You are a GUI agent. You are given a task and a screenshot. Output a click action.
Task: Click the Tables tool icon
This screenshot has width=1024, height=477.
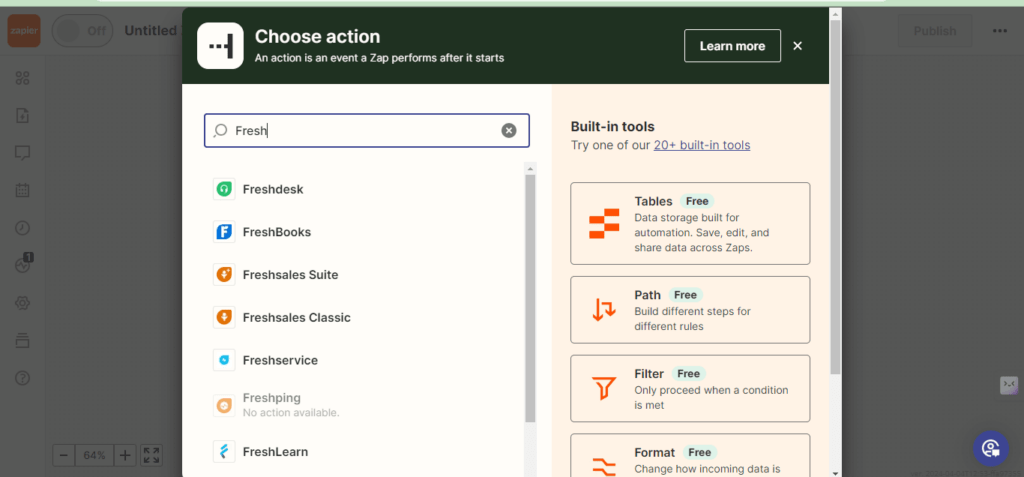[604, 223]
